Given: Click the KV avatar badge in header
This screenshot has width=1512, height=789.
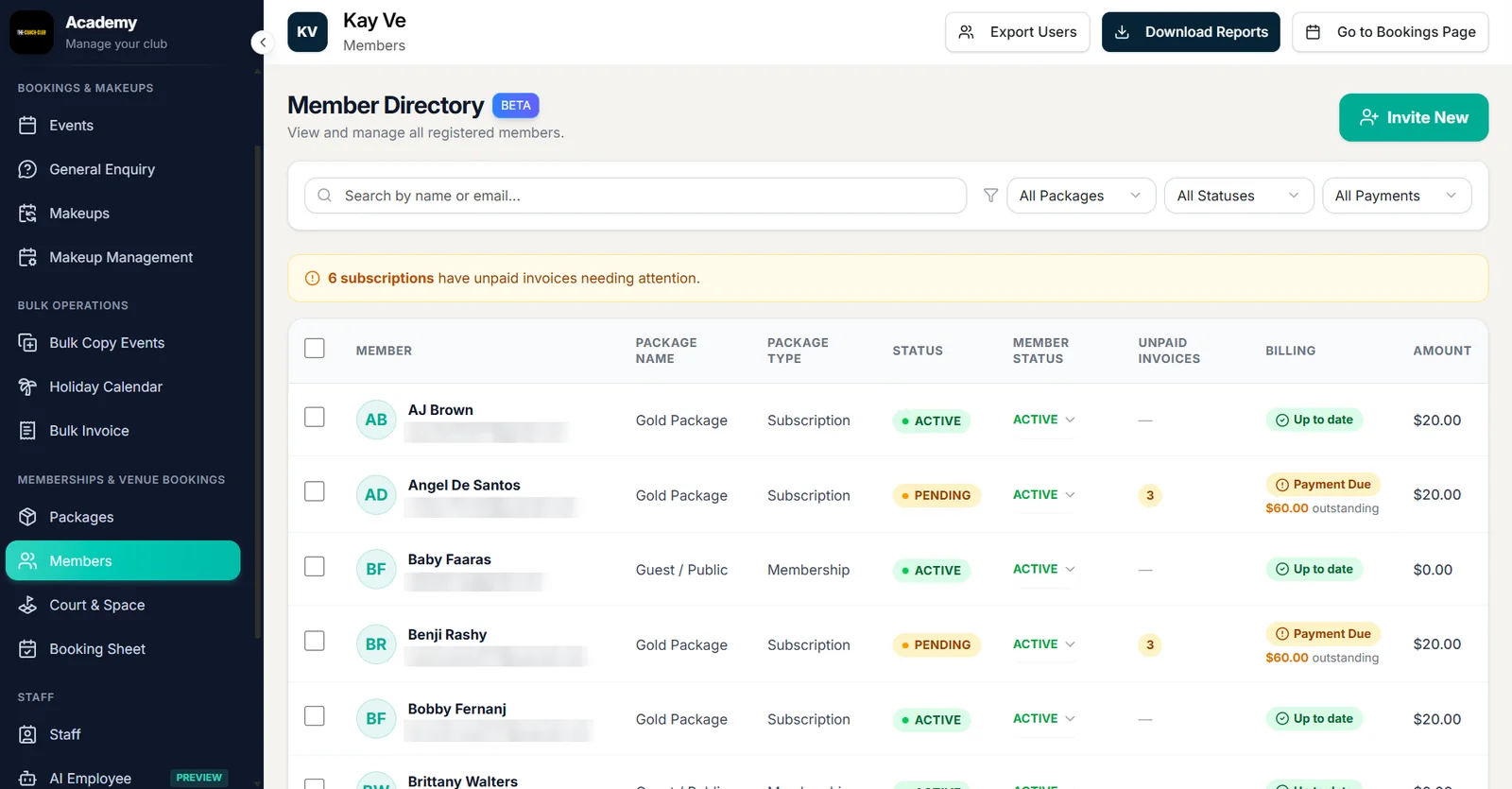Looking at the screenshot, I should (x=307, y=32).
